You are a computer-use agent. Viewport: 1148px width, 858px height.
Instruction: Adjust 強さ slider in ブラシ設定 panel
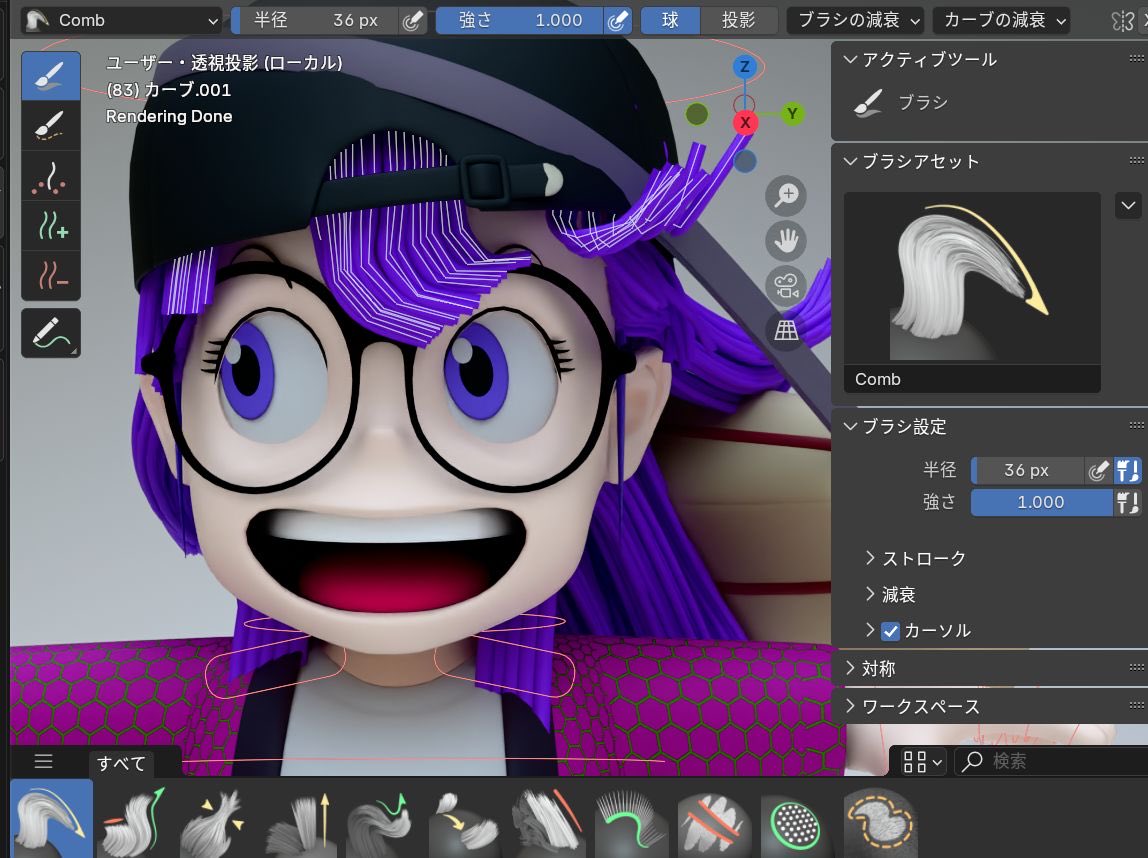pyautogui.click(x=1041, y=502)
